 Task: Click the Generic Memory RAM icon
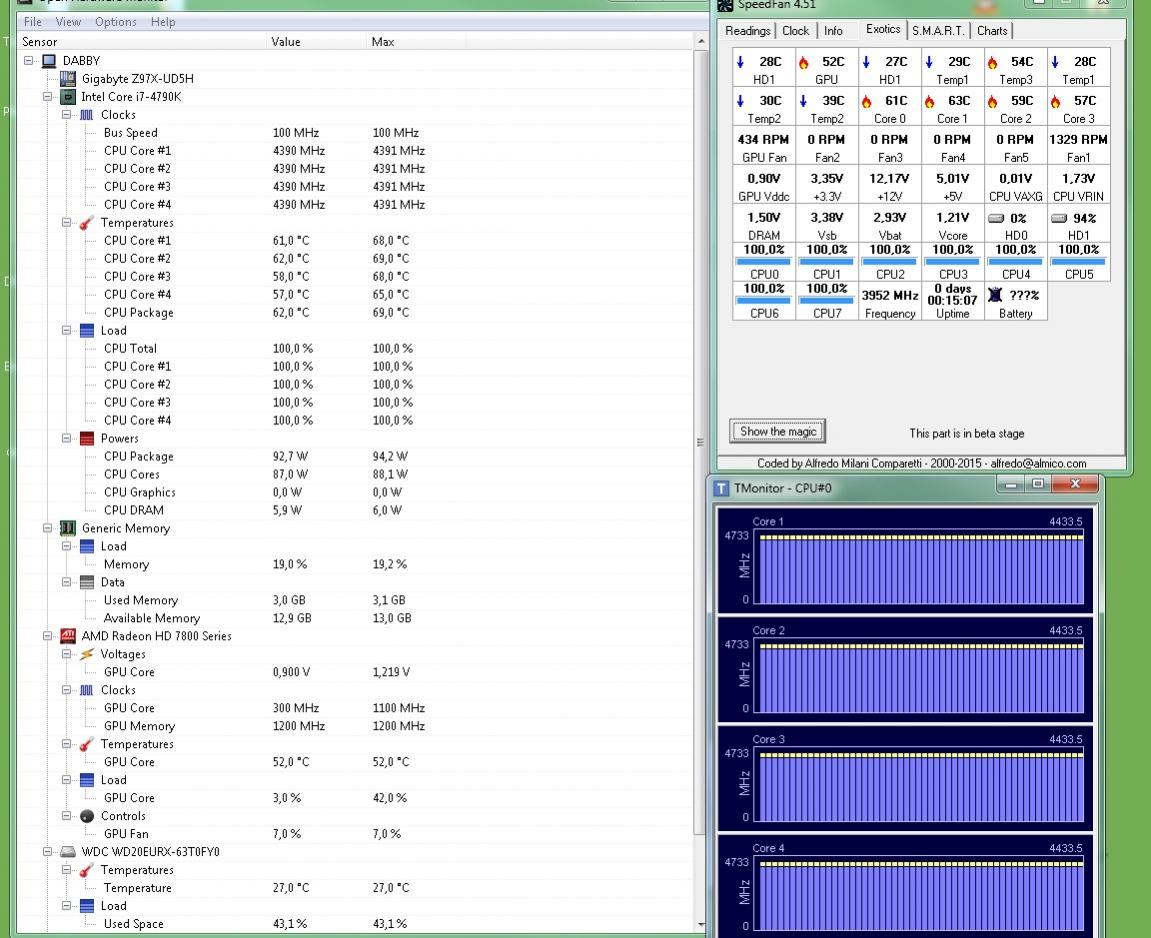coord(68,528)
